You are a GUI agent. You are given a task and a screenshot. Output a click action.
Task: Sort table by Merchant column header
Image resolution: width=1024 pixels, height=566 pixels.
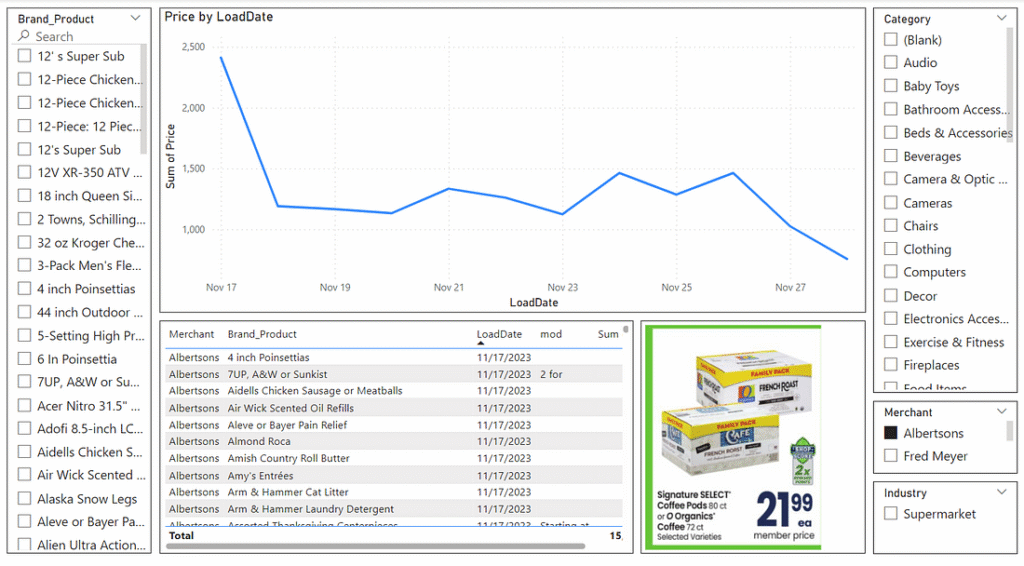coord(191,334)
